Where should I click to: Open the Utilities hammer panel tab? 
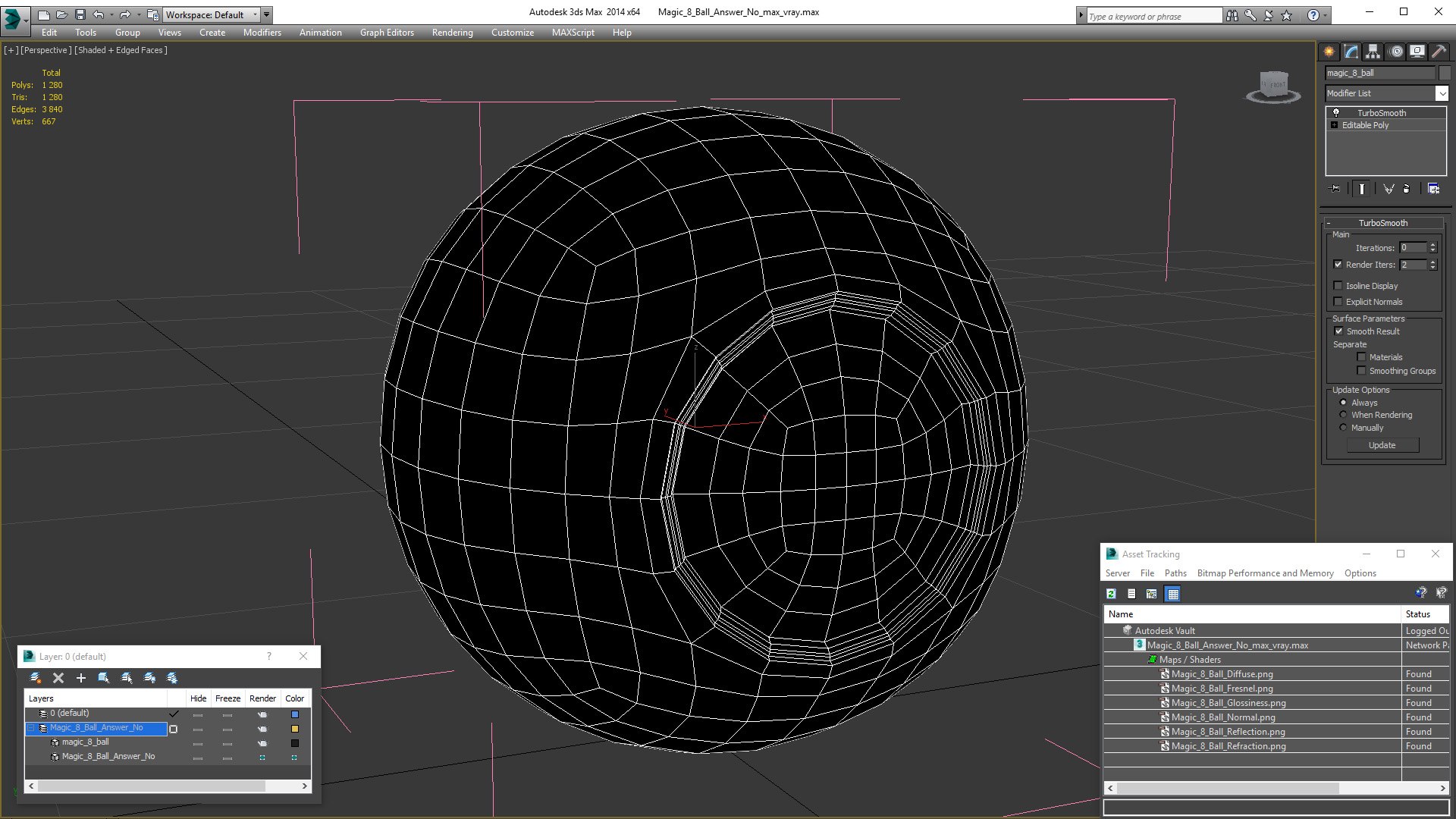pos(1439,52)
